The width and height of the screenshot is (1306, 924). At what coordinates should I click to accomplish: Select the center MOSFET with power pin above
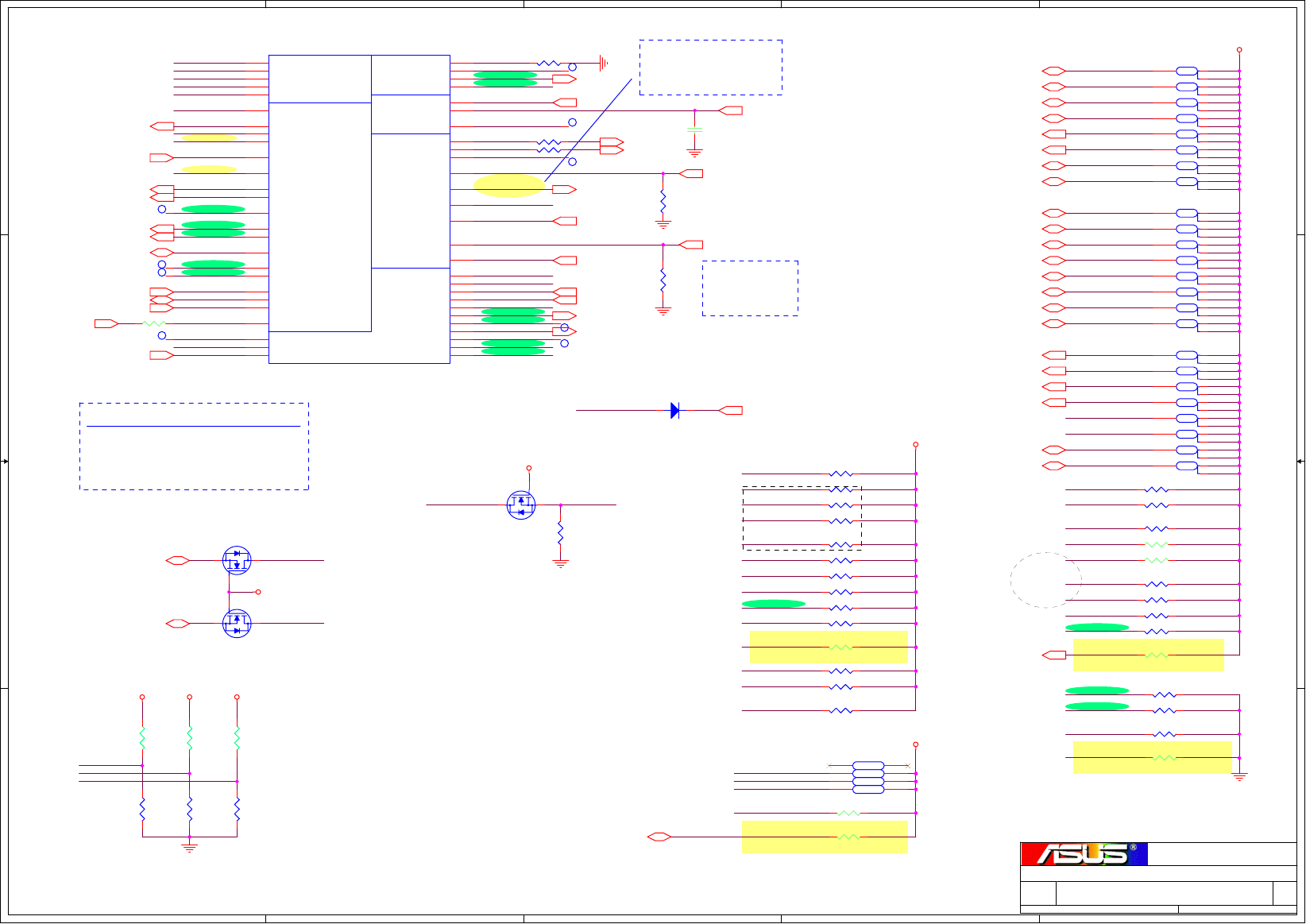521,505
